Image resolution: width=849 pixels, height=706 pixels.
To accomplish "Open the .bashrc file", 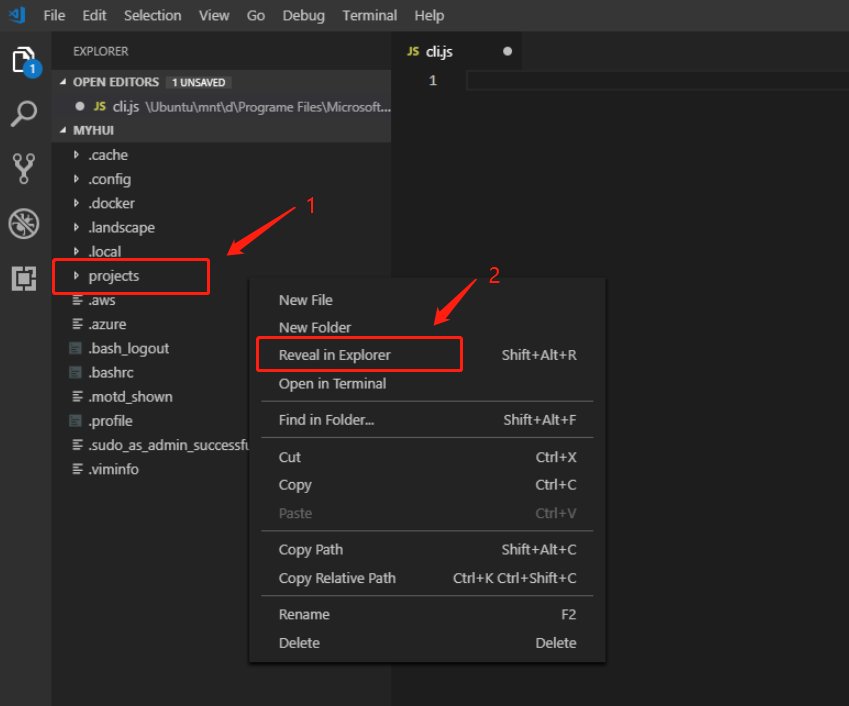I will 110,372.
